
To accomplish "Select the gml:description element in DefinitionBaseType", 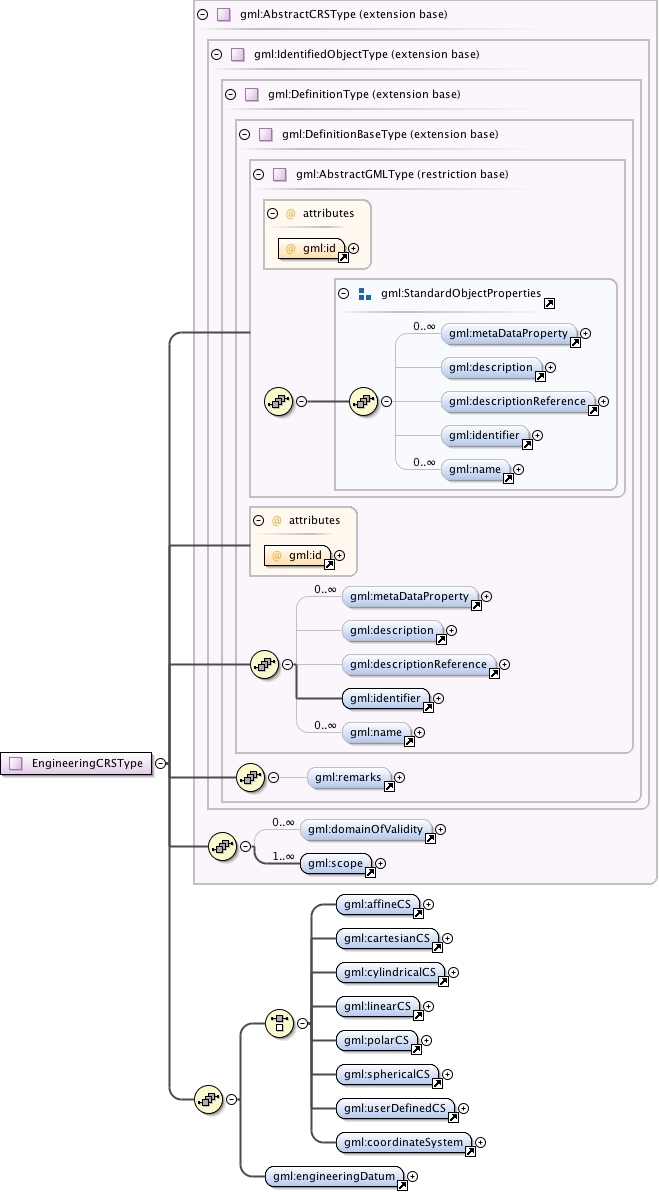I will click(x=392, y=630).
